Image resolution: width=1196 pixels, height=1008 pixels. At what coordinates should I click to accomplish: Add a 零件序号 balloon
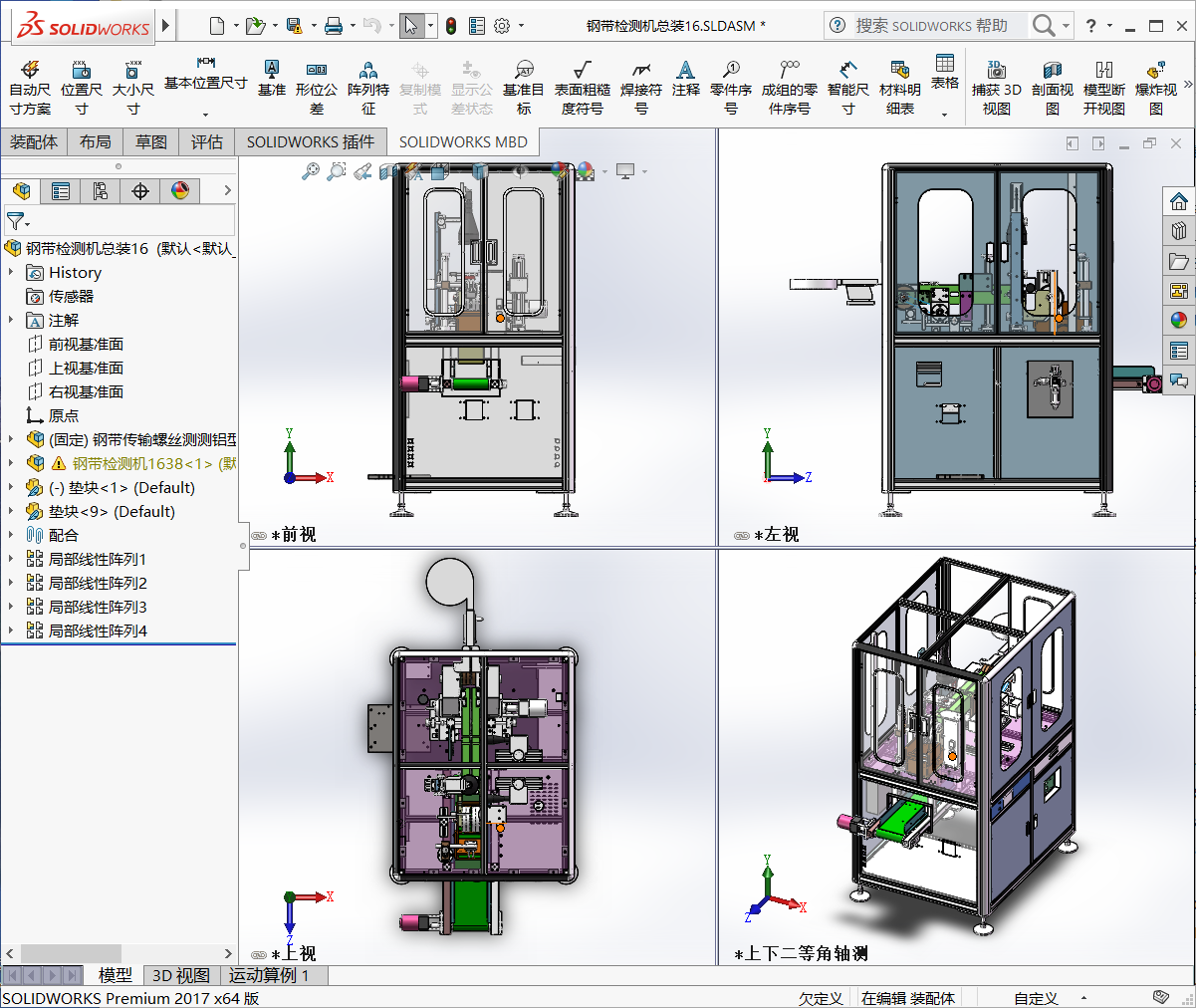[x=731, y=87]
